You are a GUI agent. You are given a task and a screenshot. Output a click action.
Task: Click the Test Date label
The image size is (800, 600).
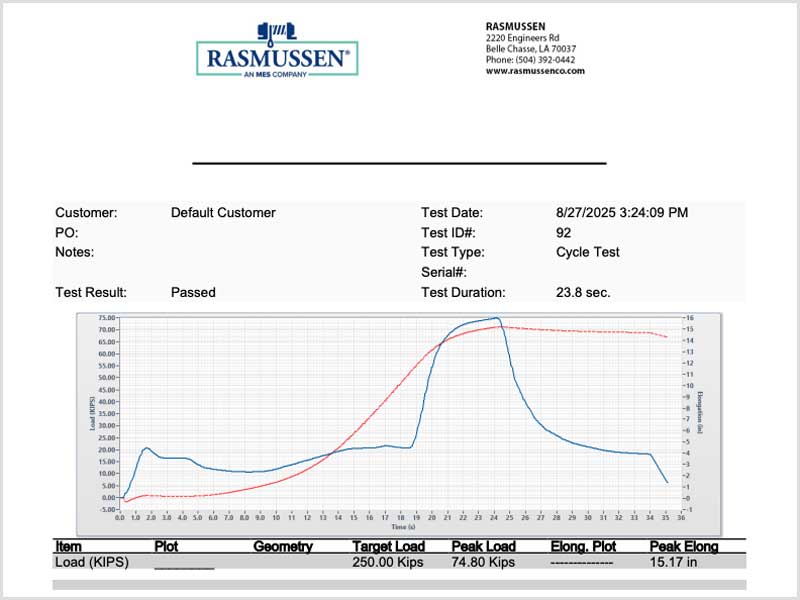pyautogui.click(x=452, y=213)
